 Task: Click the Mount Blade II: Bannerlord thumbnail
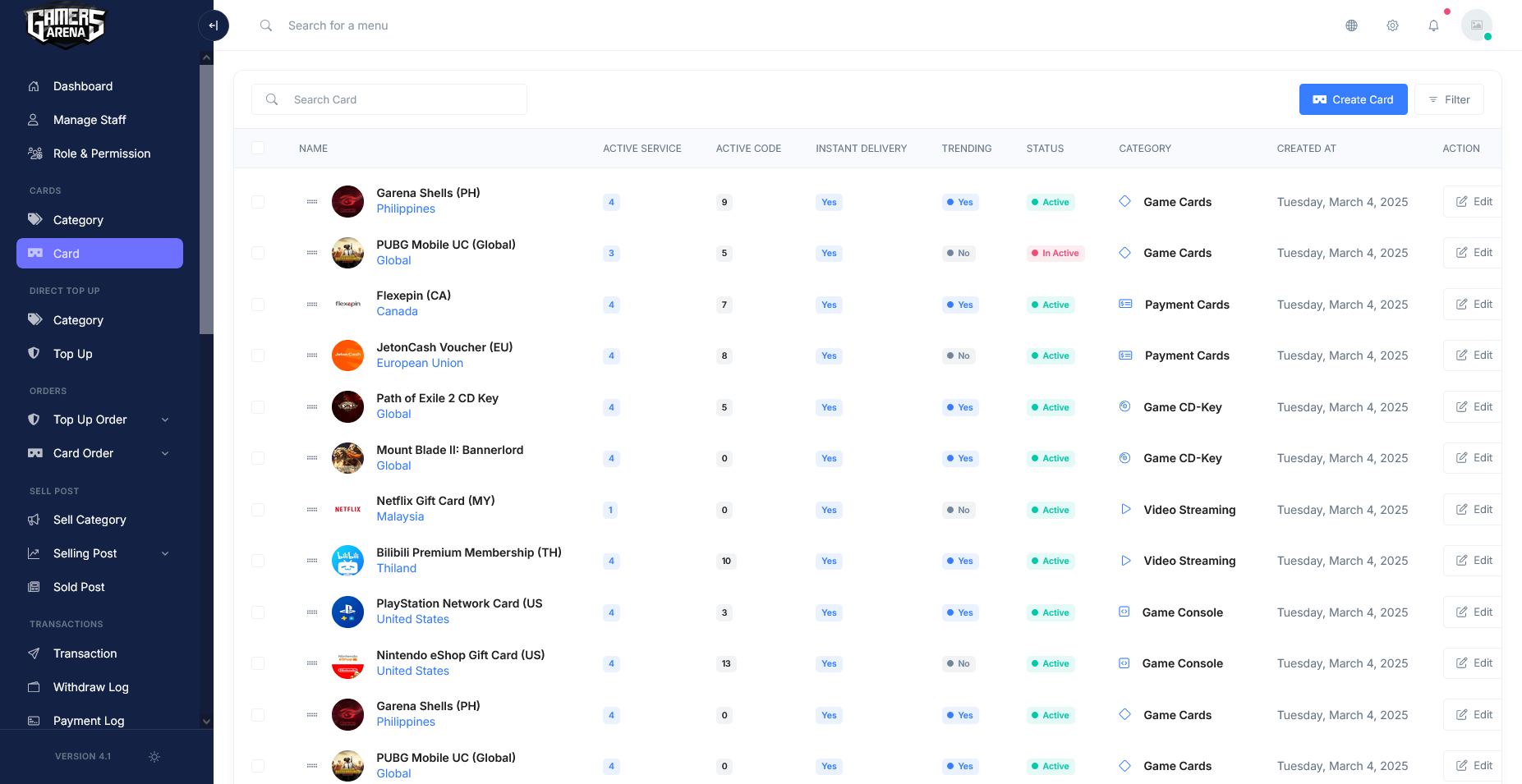[x=347, y=458]
